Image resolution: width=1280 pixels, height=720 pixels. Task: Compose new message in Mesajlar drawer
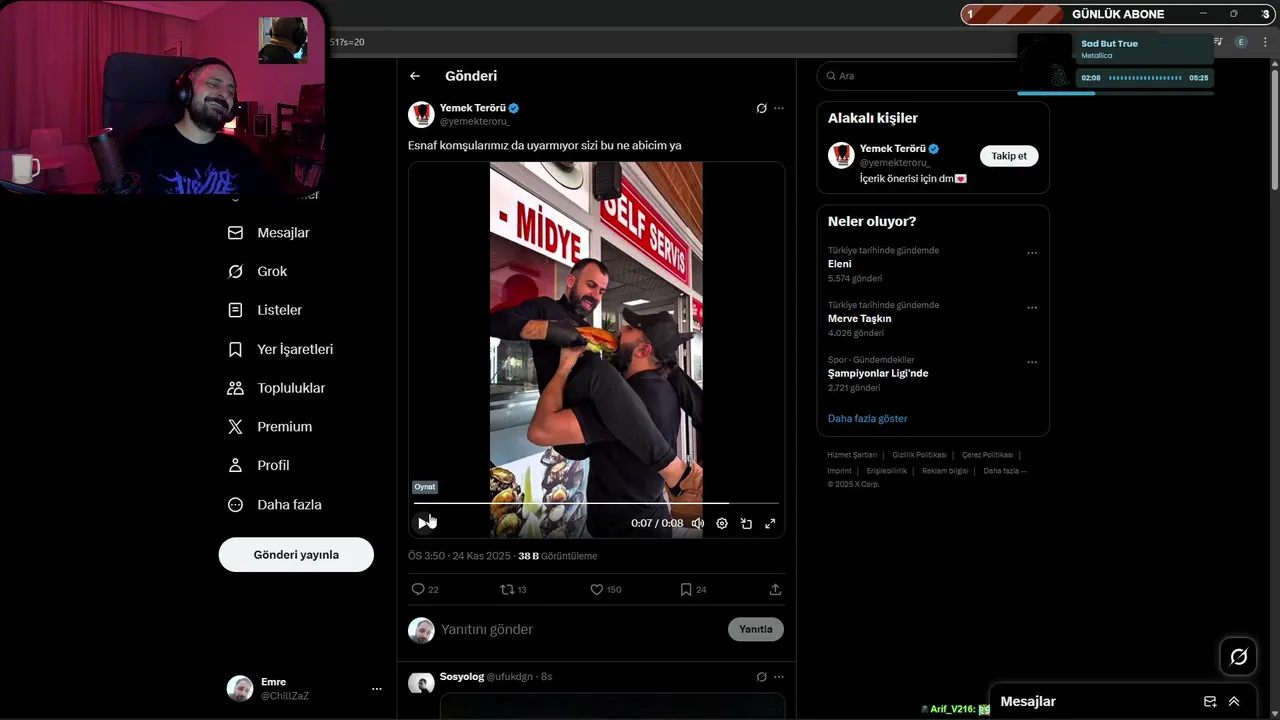point(1210,702)
